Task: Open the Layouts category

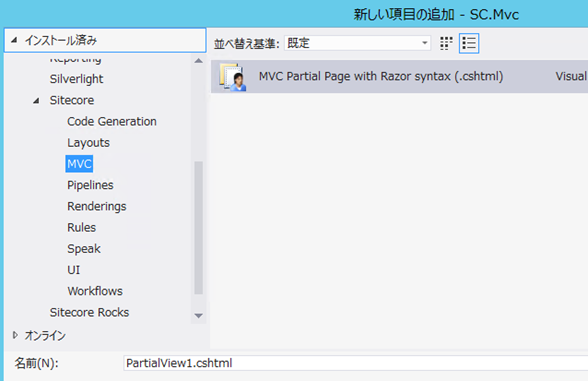Action: 88,142
